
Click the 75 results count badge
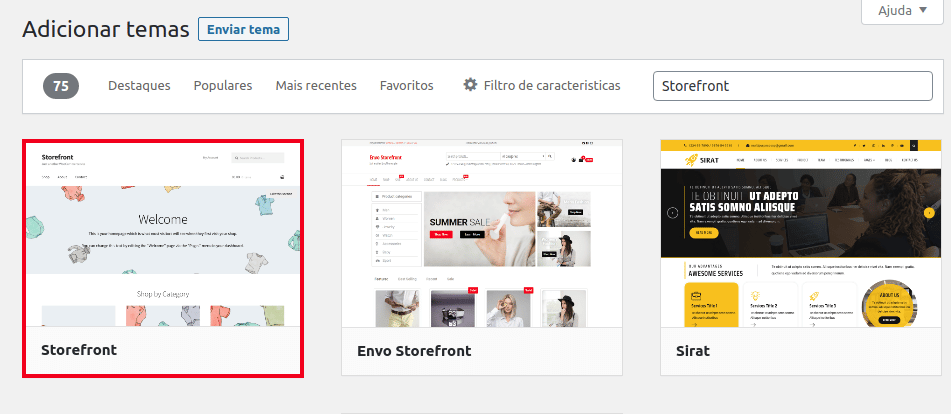click(61, 86)
